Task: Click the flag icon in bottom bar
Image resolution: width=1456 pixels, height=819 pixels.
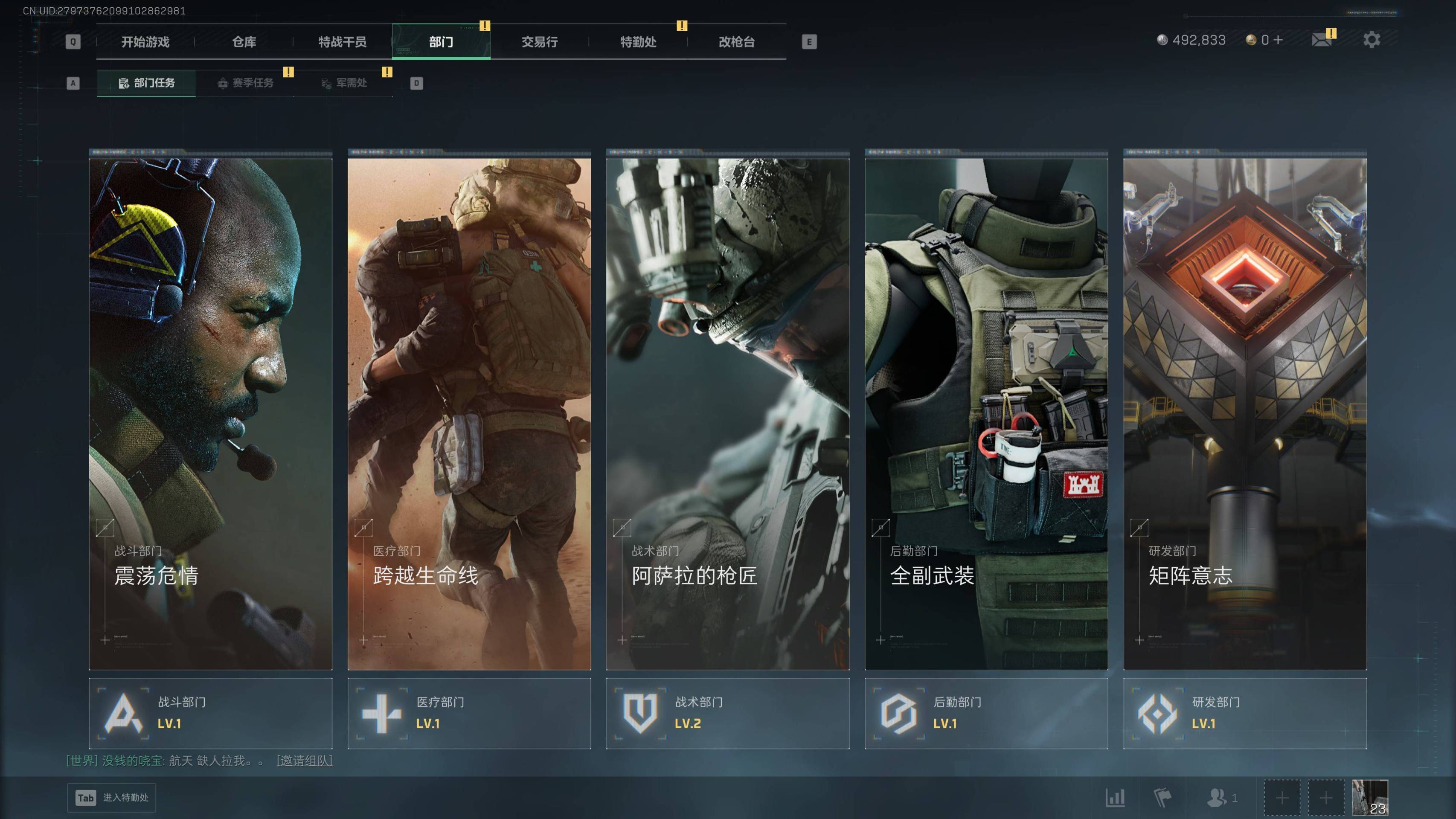Action: 1162,798
